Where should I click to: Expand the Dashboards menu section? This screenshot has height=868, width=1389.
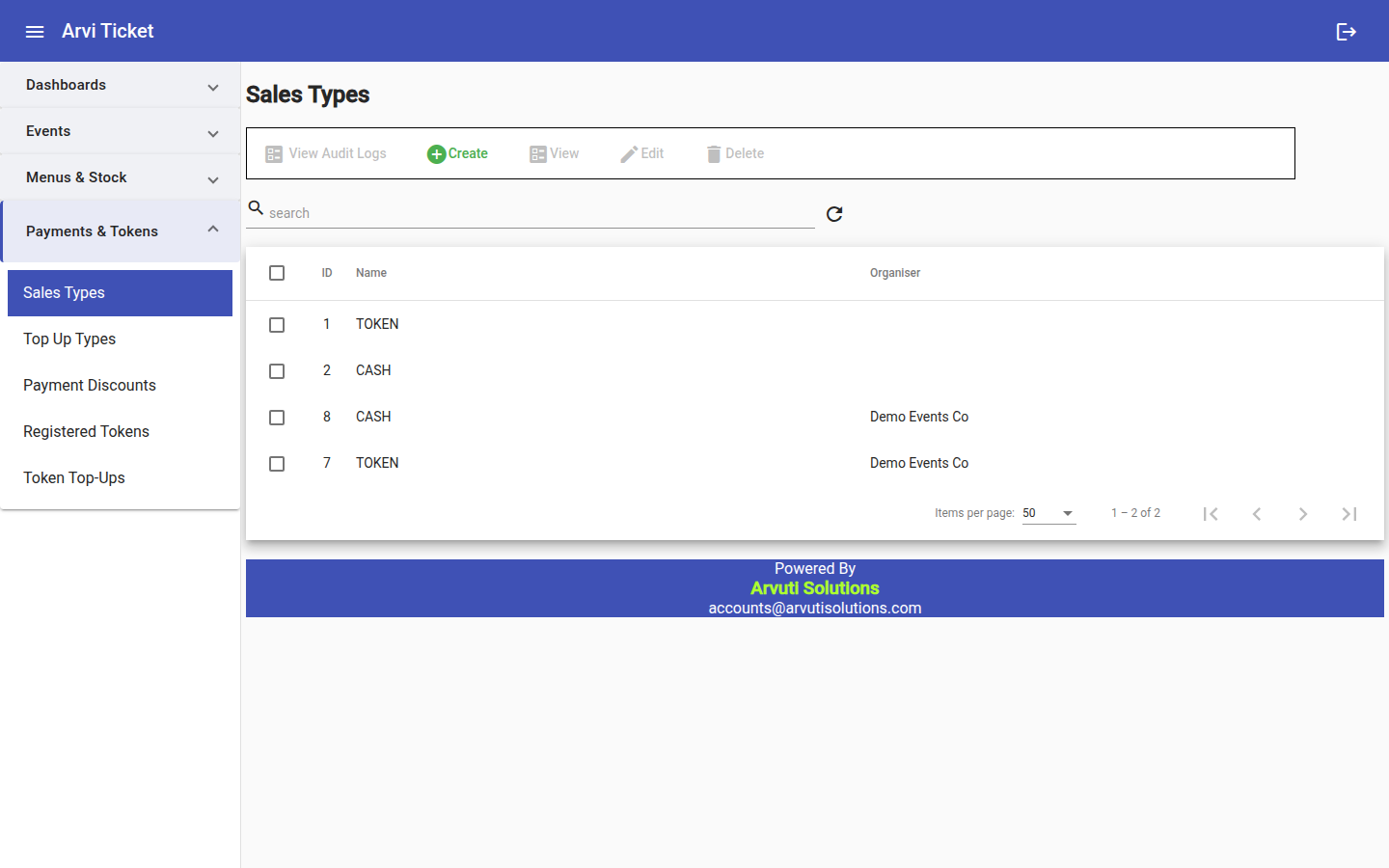120,85
